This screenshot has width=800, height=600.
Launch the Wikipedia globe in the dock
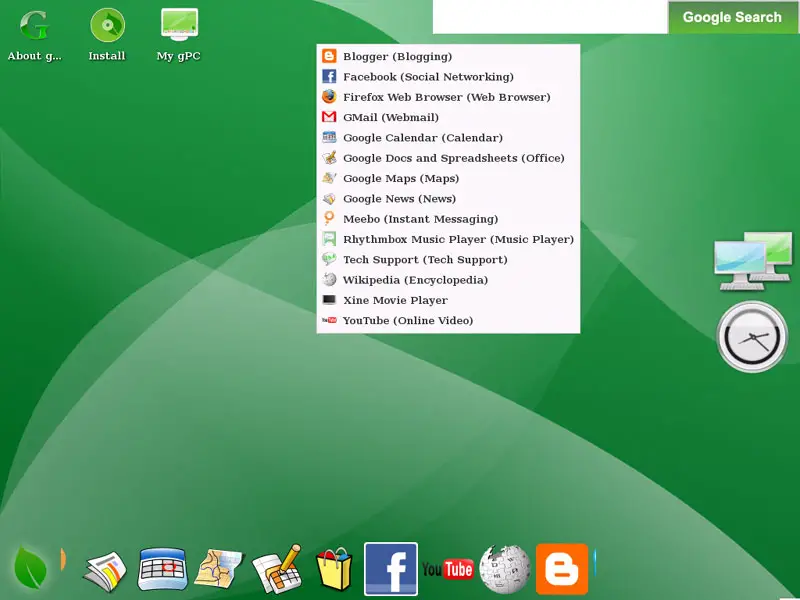(505, 569)
